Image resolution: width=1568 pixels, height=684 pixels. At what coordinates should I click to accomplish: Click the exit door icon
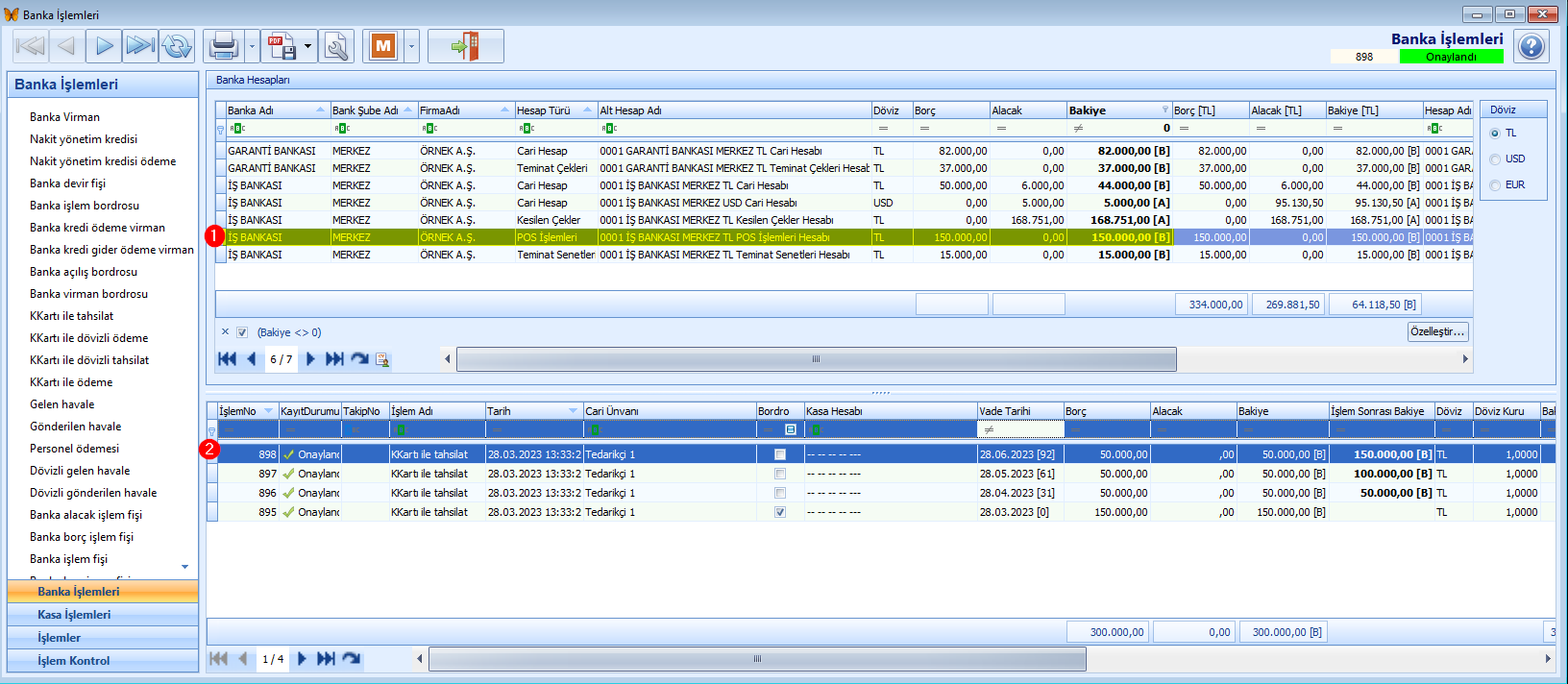465,46
